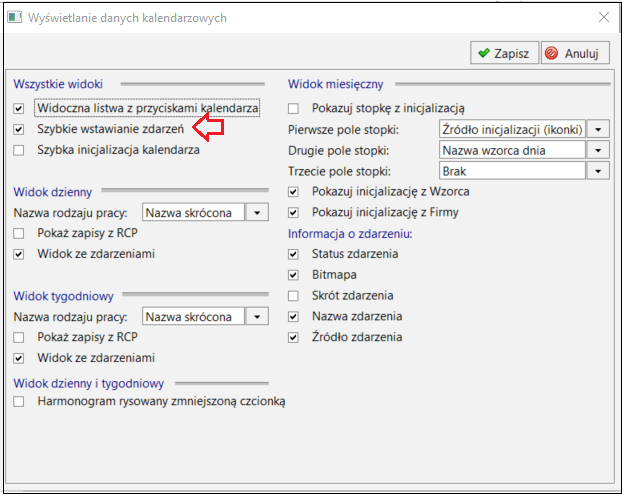Expand Drugie pole stopki dropdown arrow
The image size is (627, 498).
pyautogui.click(x=598, y=150)
